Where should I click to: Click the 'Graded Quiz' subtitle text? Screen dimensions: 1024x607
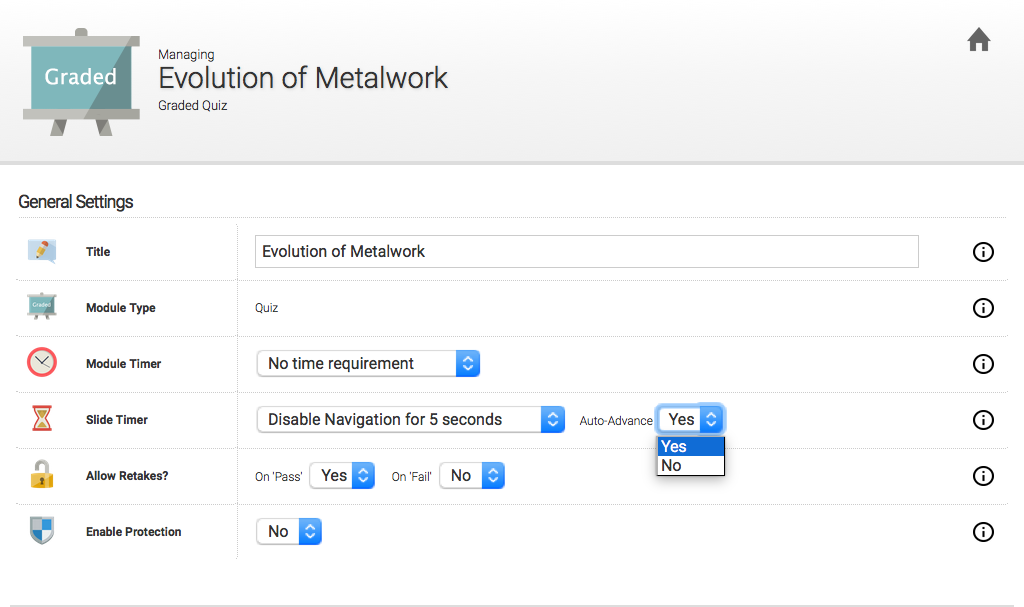[x=193, y=105]
